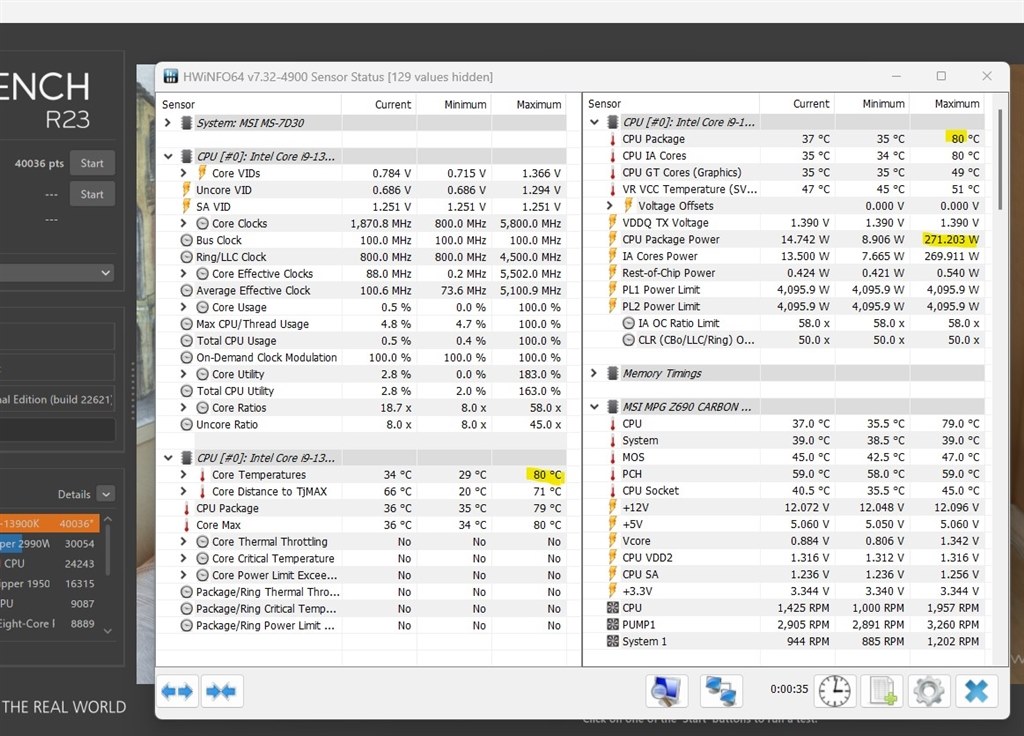Click the HWiNFO64 title bar app icon

[170, 76]
